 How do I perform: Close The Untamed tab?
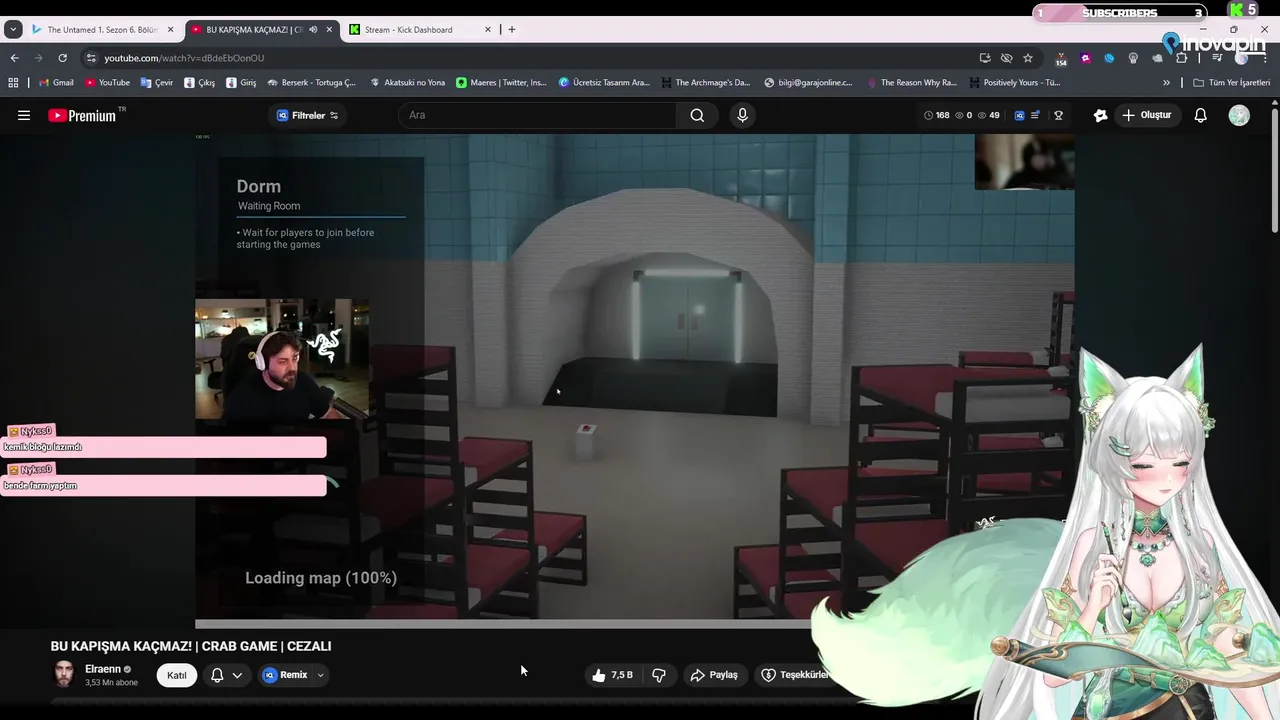[171, 30]
